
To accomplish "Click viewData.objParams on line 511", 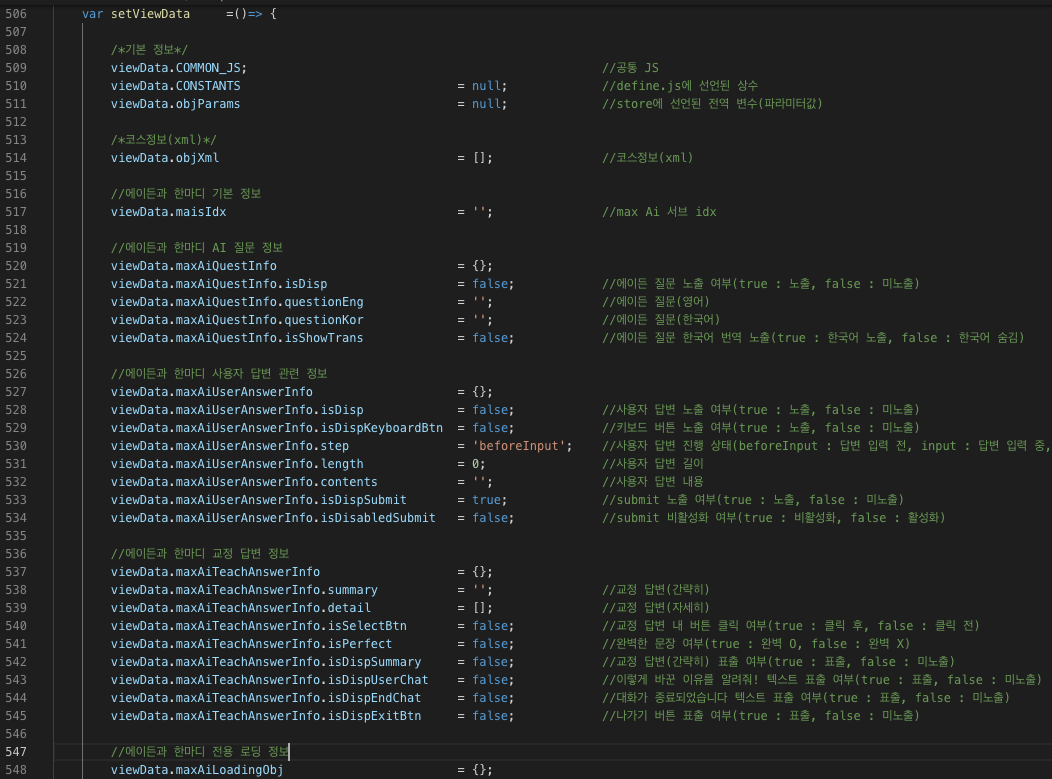I will pyautogui.click(x=176, y=104).
